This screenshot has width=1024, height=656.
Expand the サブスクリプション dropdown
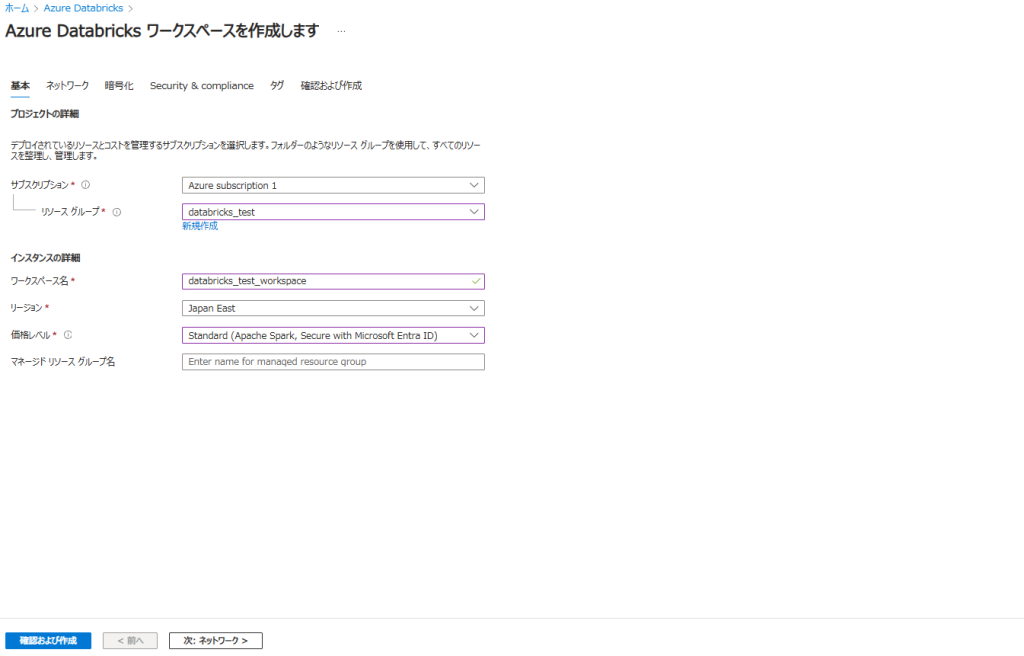[333, 185]
